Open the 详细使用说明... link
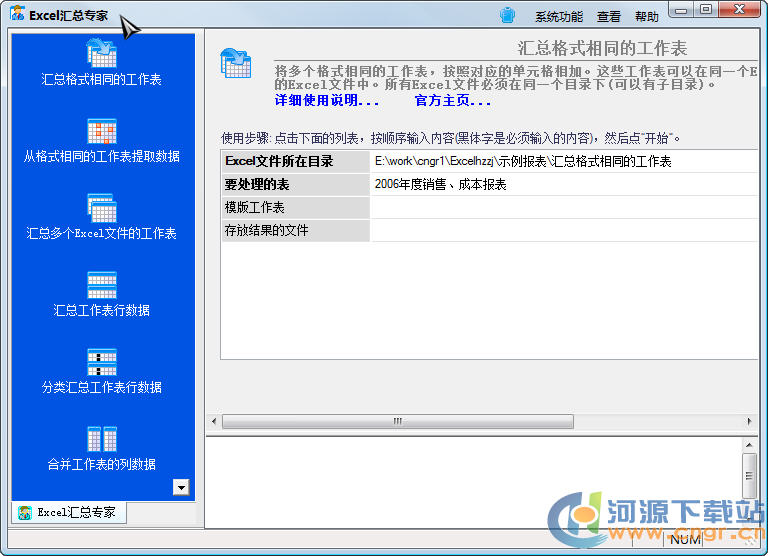 tap(327, 100)
